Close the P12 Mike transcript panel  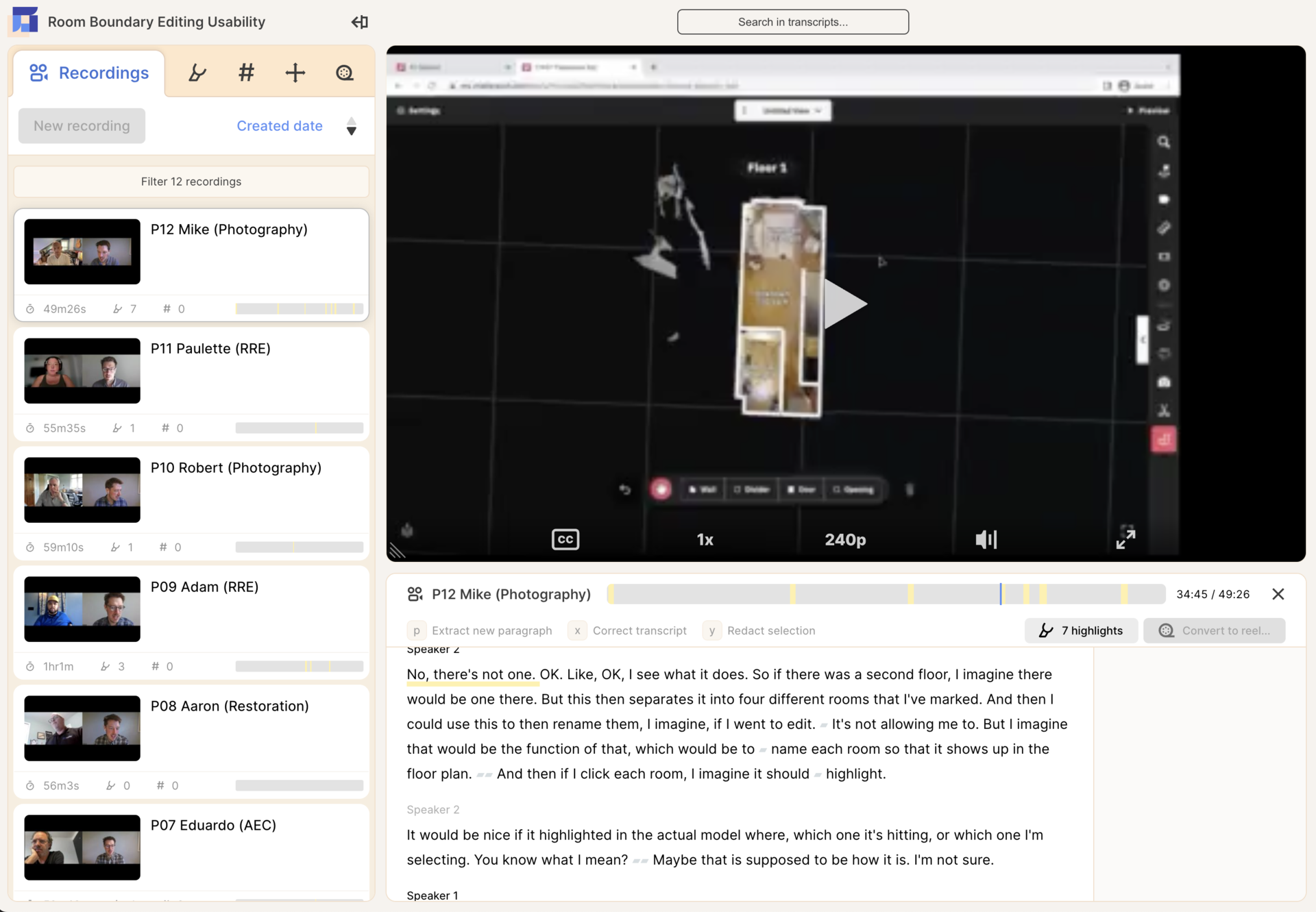[1278, 594]
